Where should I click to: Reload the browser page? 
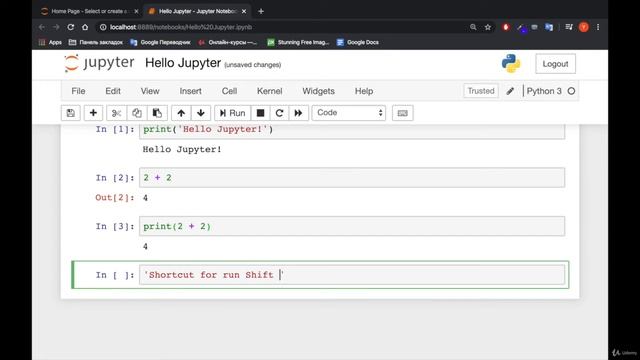click(x=71, y=27)
